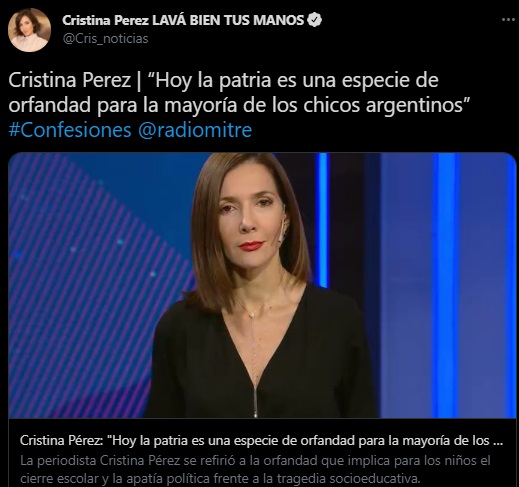Viewport: 519px width, 487px height.
Task: Visit the @radiomitre mention
Action: click(195, 130)
